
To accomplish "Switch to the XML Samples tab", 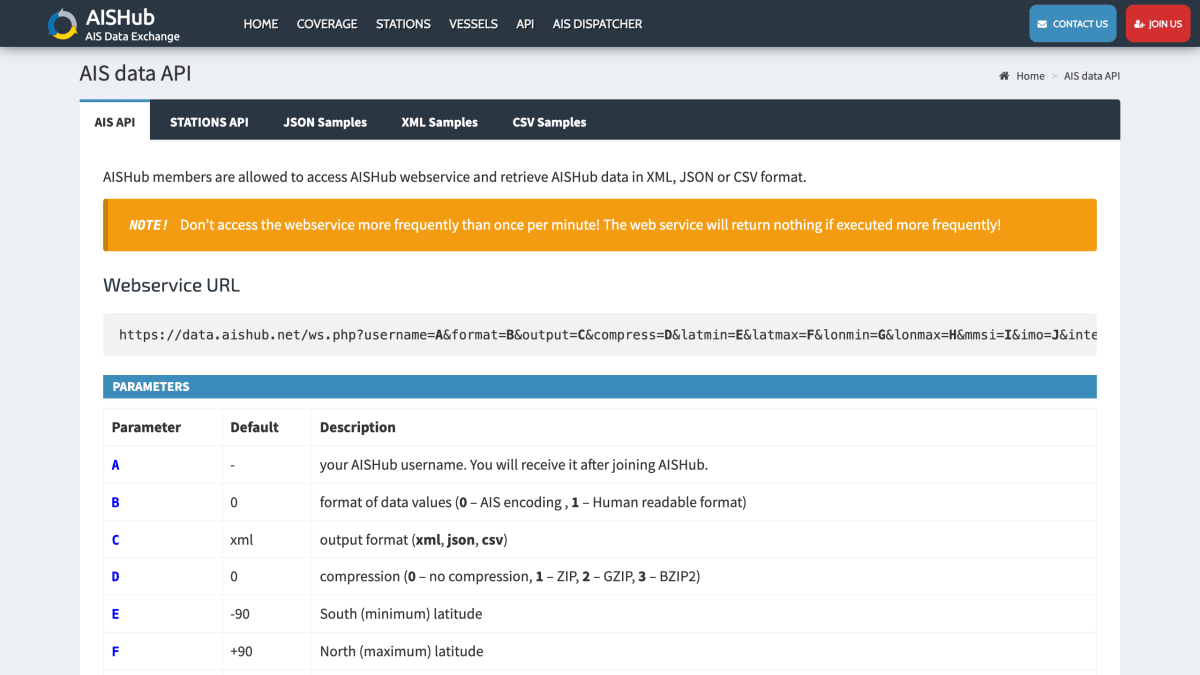I will click(x=440, y=122).
